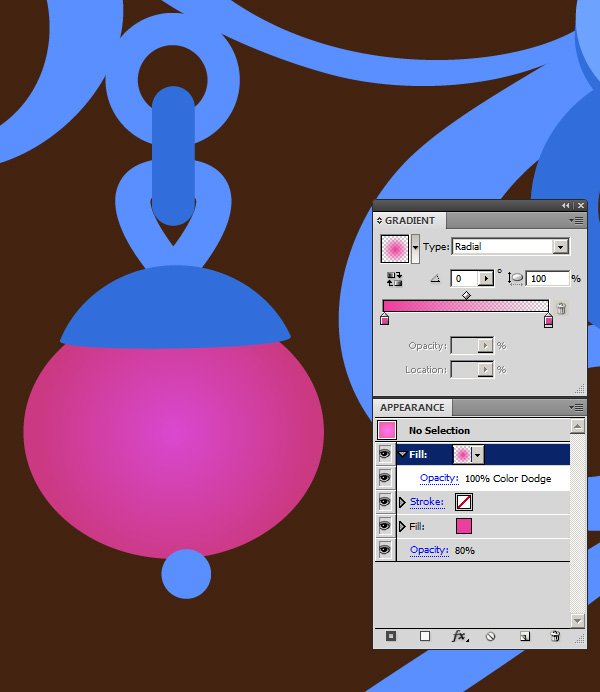Open the Add New Effect fx menu
600x692 pixels.
459,636
